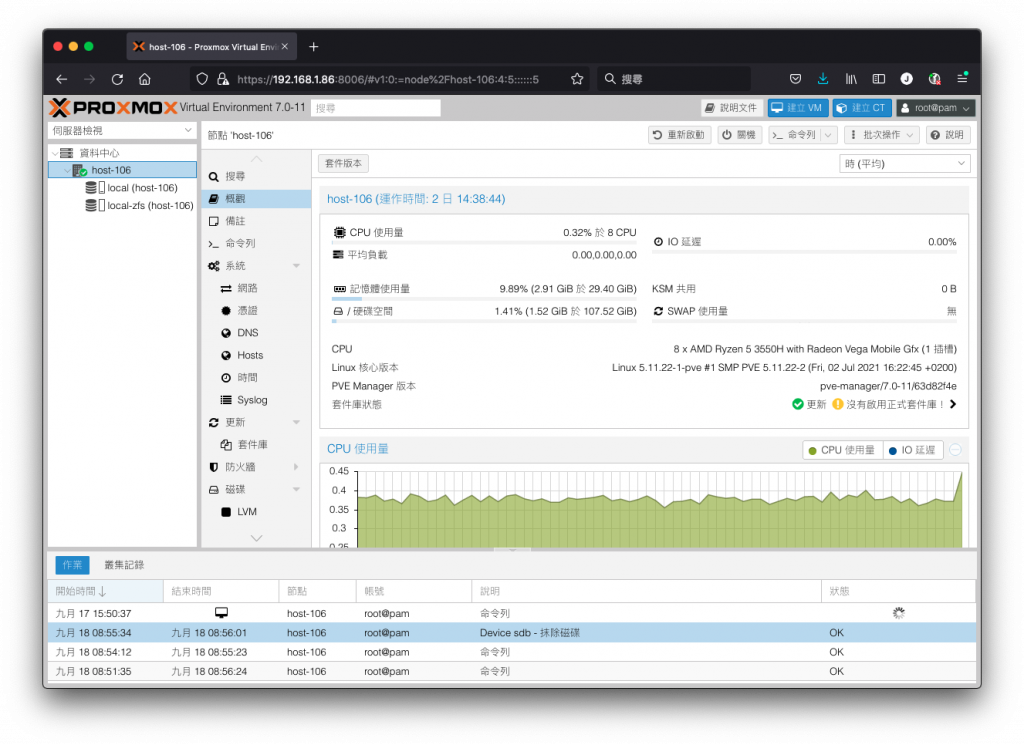Open 套件庫 repositories page
The height and width of the screenshot is (745, 1024).
[256, 445]
